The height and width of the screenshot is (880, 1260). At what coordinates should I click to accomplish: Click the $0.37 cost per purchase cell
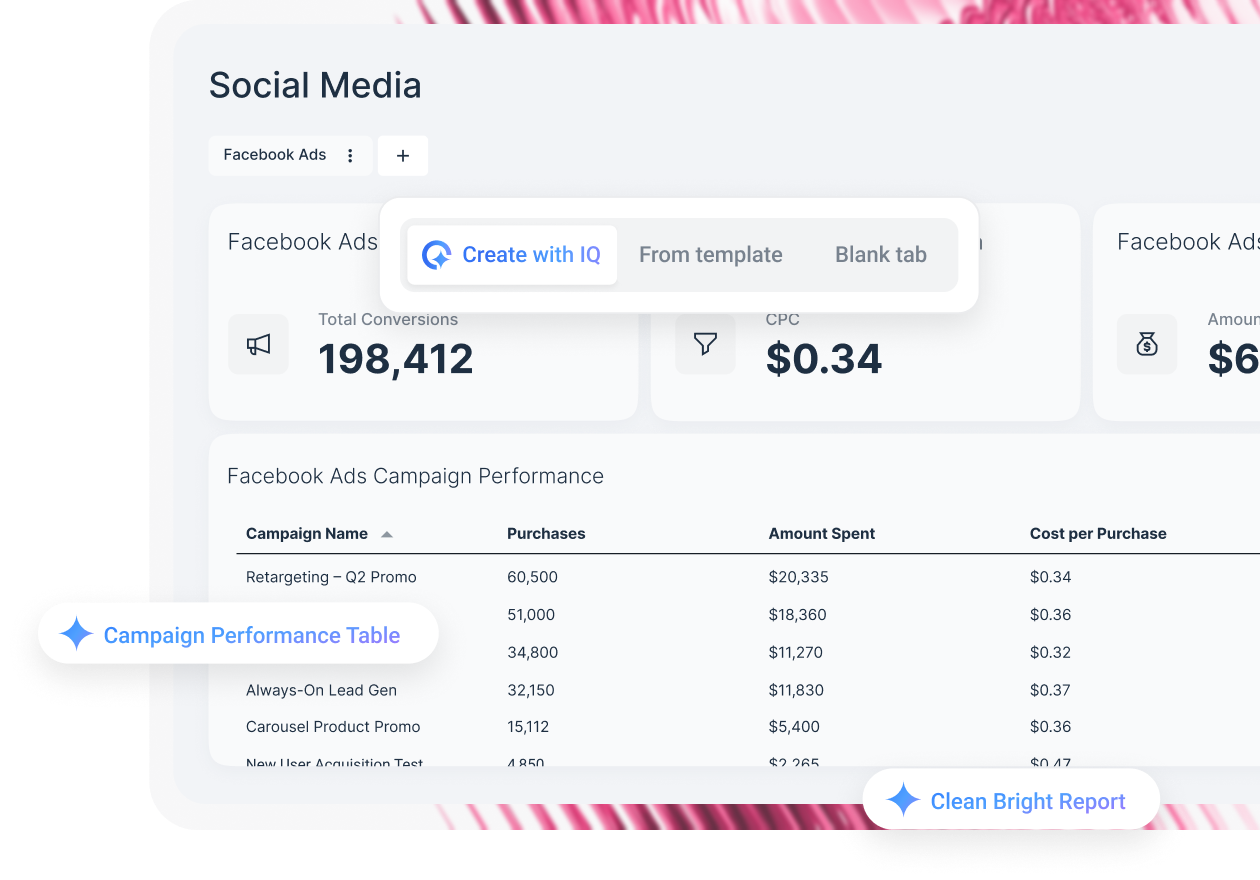[1050, 690]
